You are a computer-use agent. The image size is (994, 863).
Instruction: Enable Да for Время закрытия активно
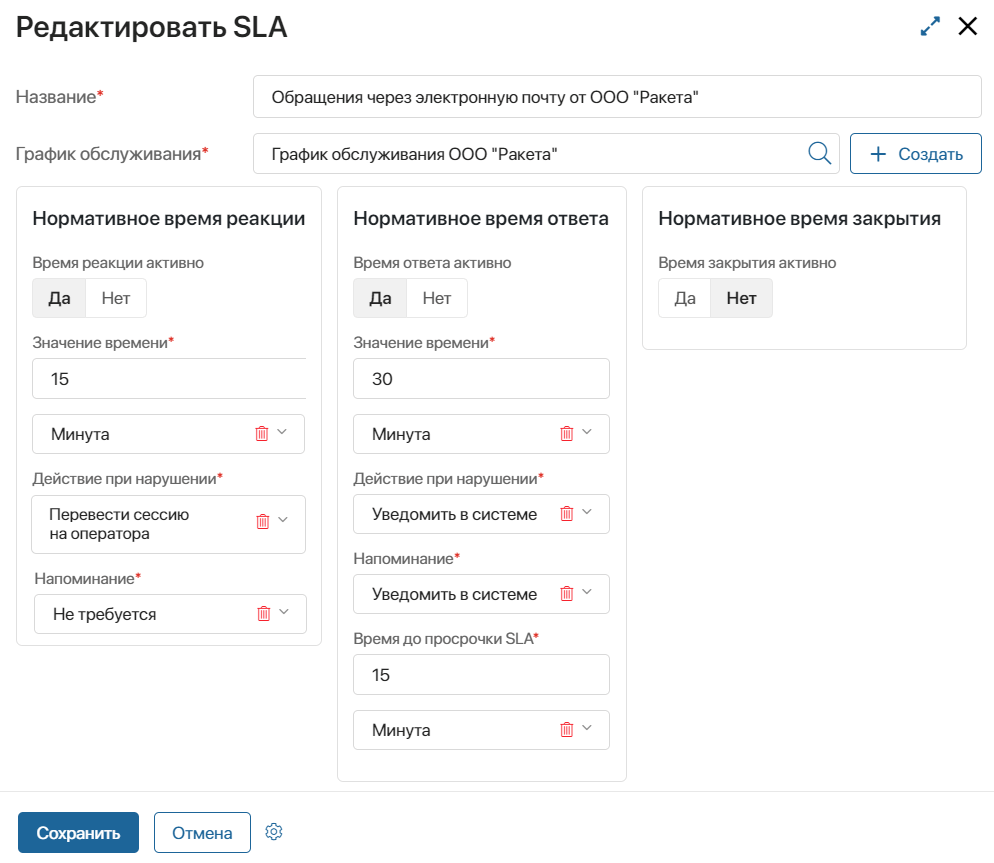coord(684,297)
